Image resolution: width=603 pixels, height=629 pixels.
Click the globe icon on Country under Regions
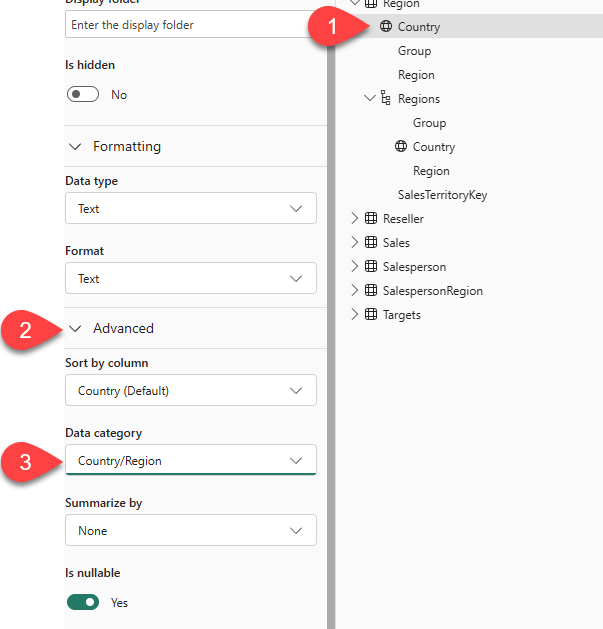coord(401,147)
